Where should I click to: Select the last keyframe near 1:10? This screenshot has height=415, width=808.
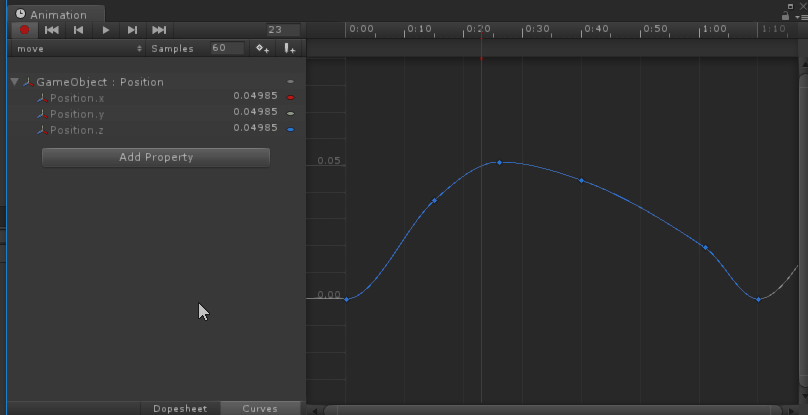click(759, 300)
